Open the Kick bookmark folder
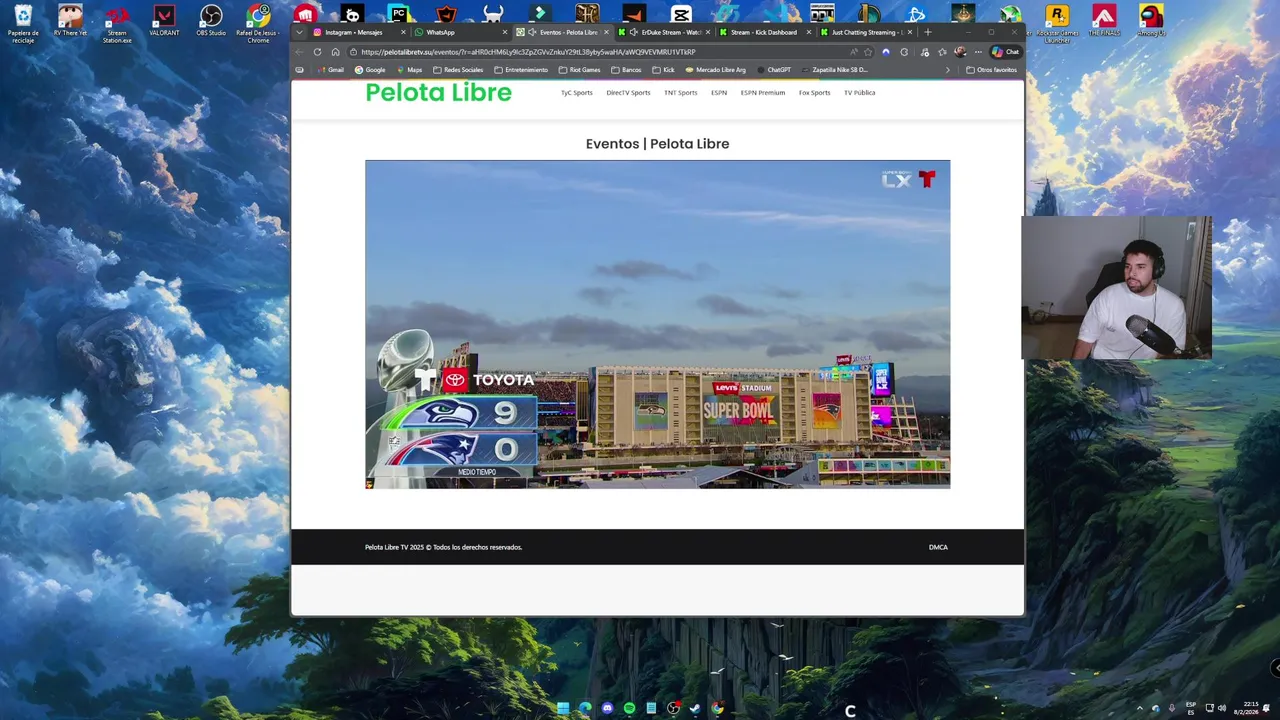The height and width of the screenshot is (720, 1280). coord(663,70)
